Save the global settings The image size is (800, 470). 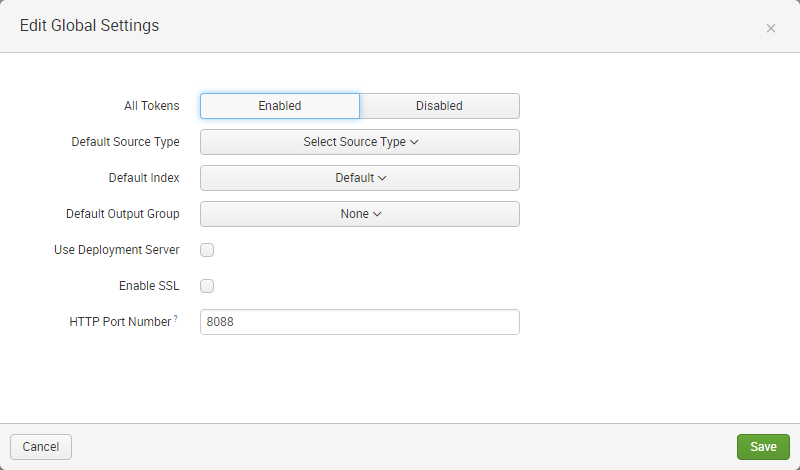click(x=763, y=447)
